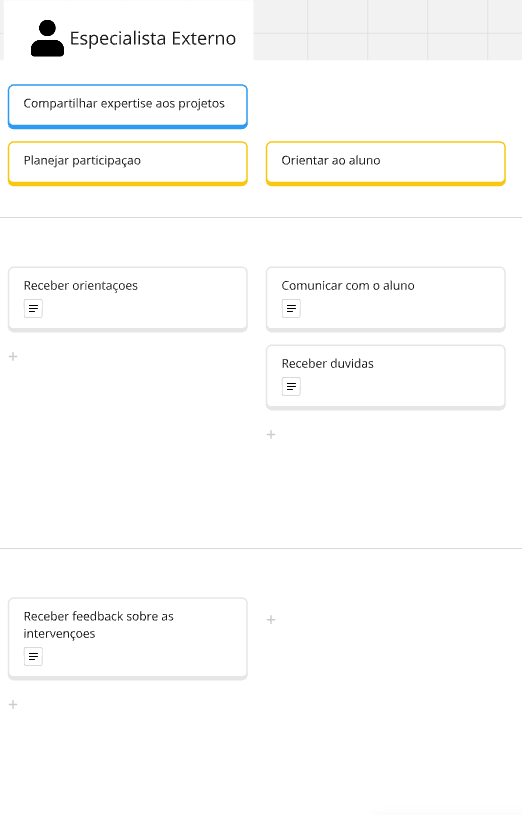
Task: Open description icon on Receber feedback card
Action: click(33, 656)
